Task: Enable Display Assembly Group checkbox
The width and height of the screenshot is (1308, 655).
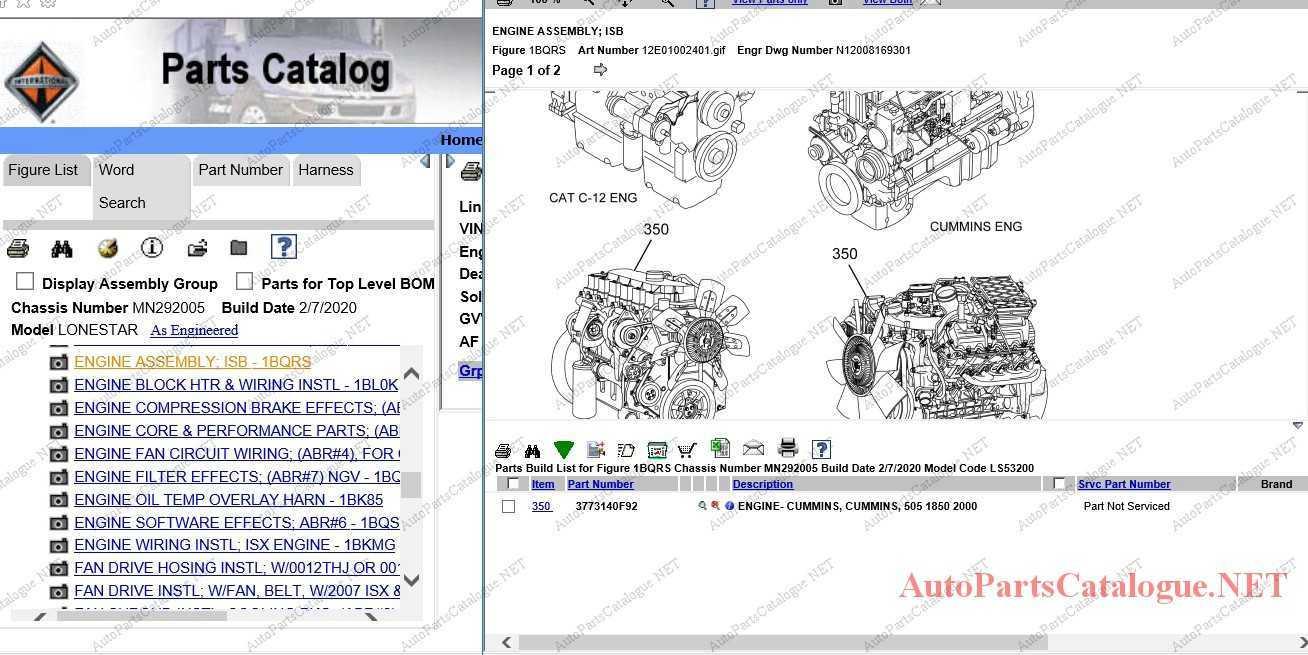Action: [x=25, y=282]
